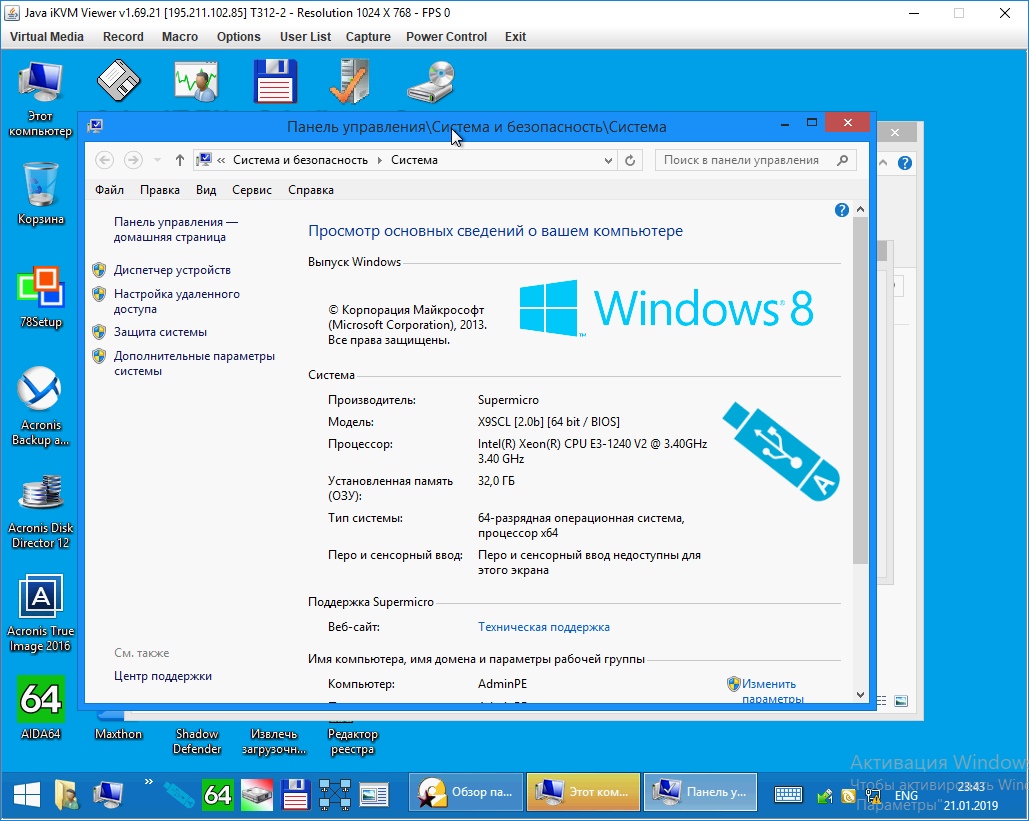1029x821 pixels.
Task: Open Защита системы link
Action: [160, 332]
